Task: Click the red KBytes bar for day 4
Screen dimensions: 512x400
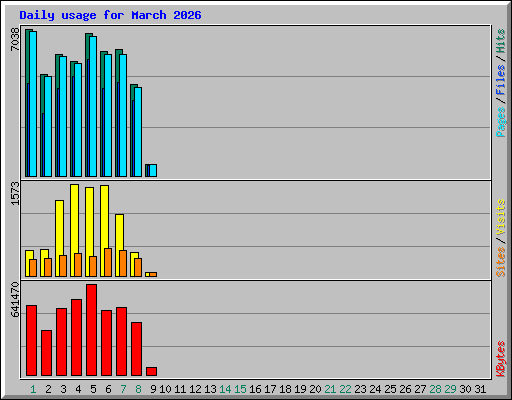Action: tap(76, 337)
